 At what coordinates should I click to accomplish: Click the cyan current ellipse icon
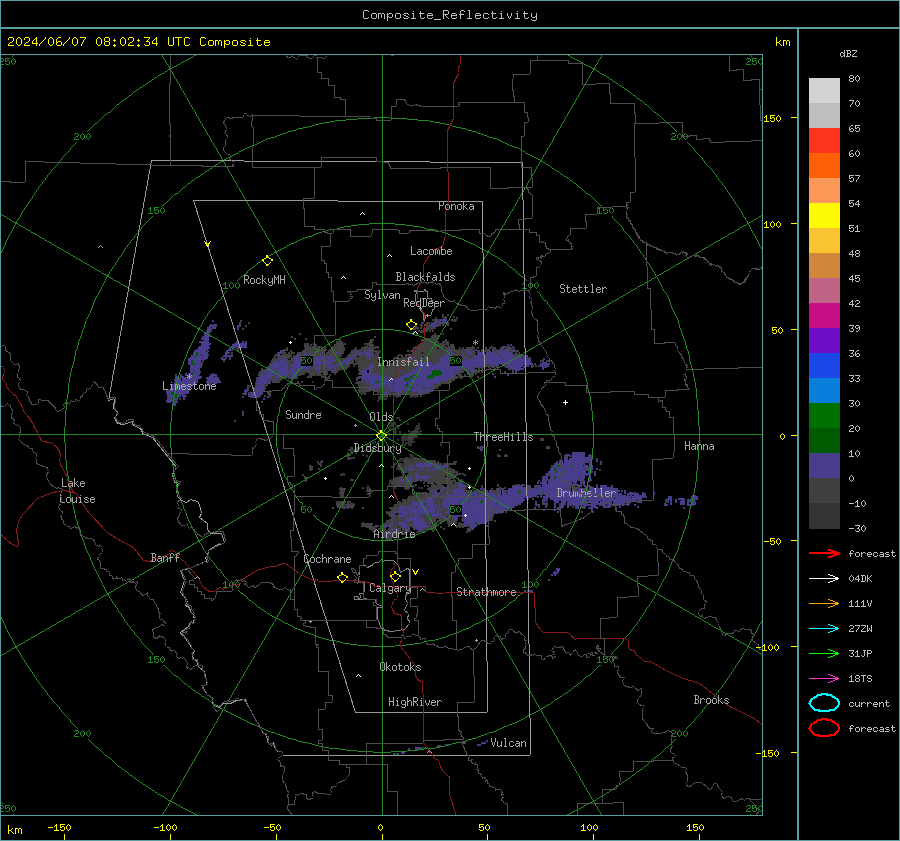(824, 703)
